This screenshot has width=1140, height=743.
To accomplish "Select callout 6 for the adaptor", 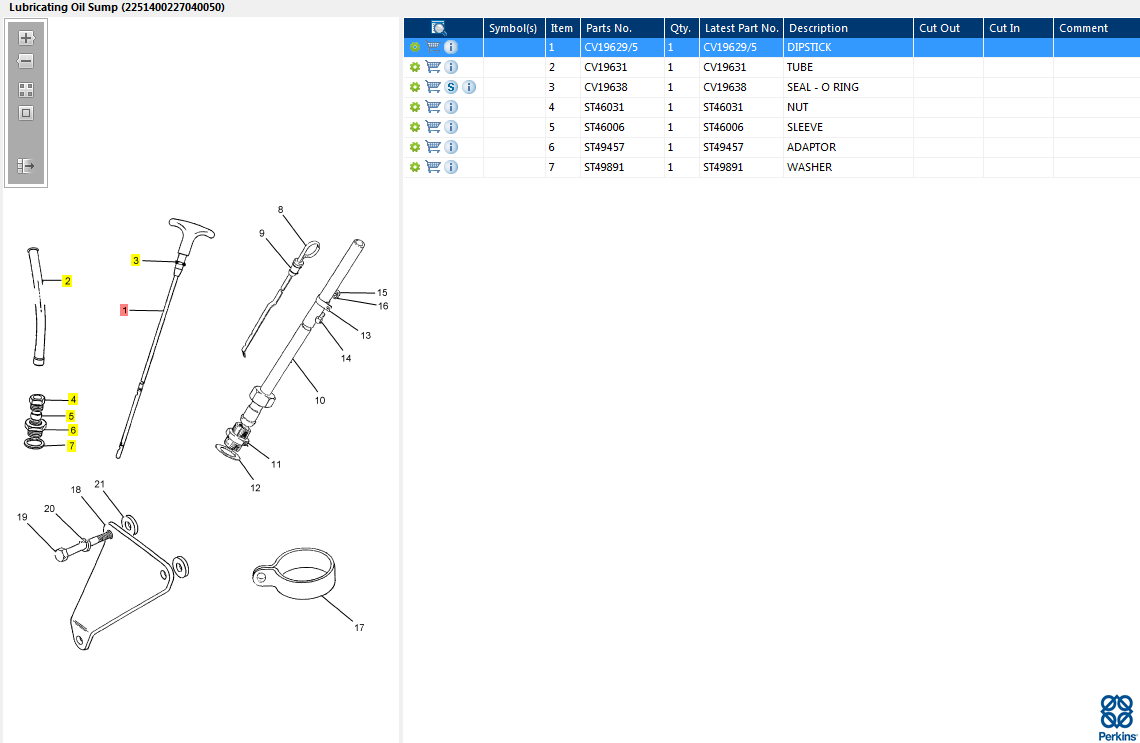I will point(73,430).
